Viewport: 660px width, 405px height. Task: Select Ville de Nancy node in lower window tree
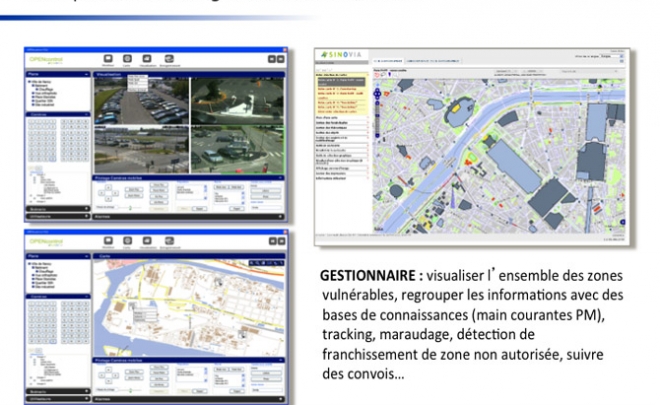[39, 264]
